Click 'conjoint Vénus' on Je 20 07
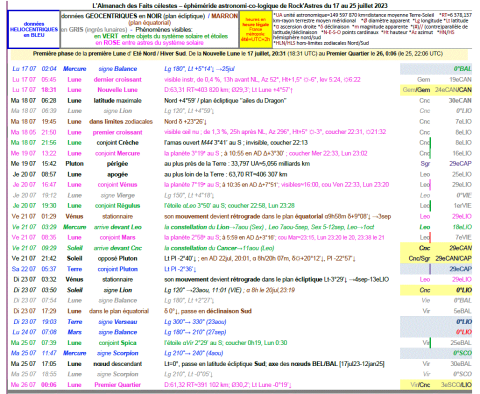480x394 pixels. click(x=117, y=185)
